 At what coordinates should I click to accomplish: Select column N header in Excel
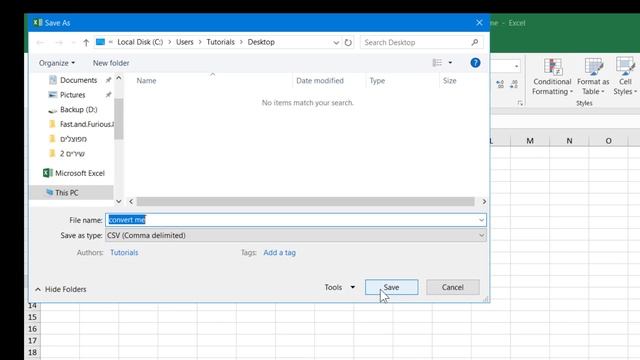pyautogui.click(x=569, y=141)
